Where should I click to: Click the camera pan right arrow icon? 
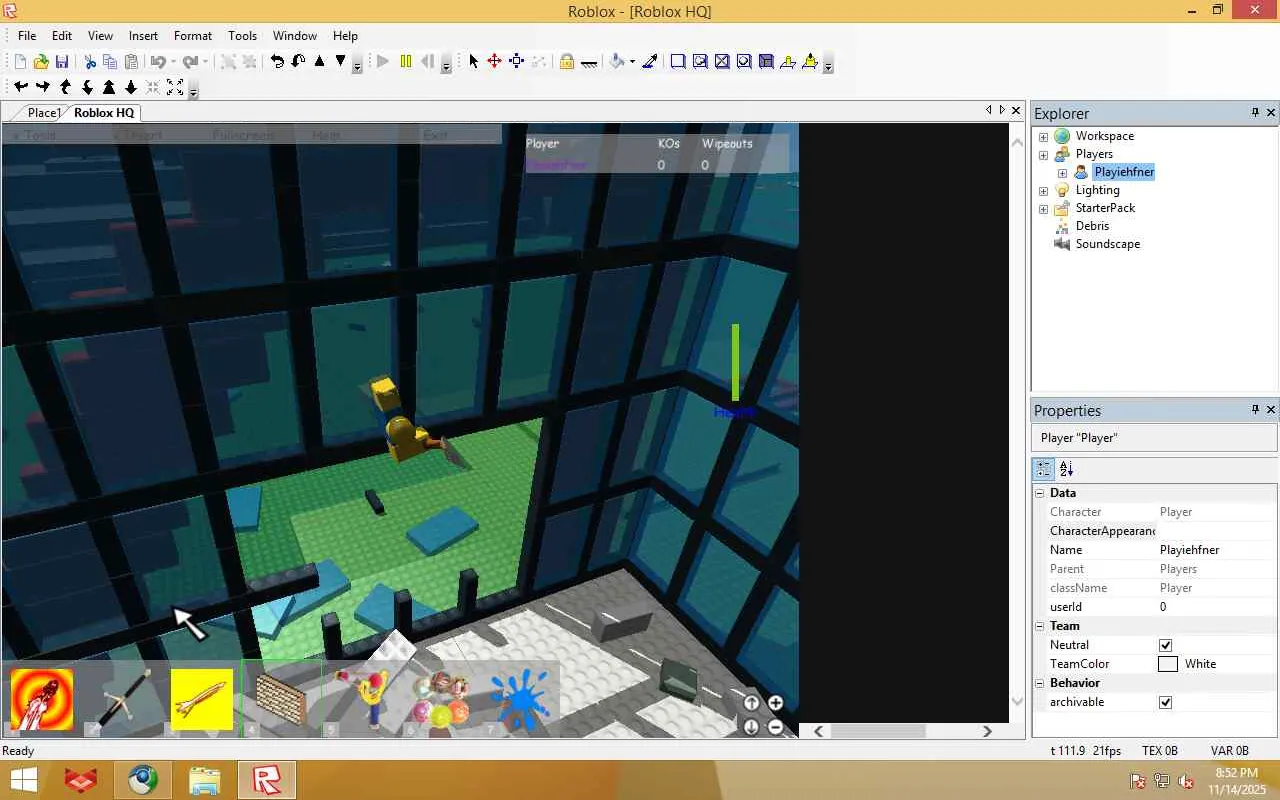(x=43, y=88)
